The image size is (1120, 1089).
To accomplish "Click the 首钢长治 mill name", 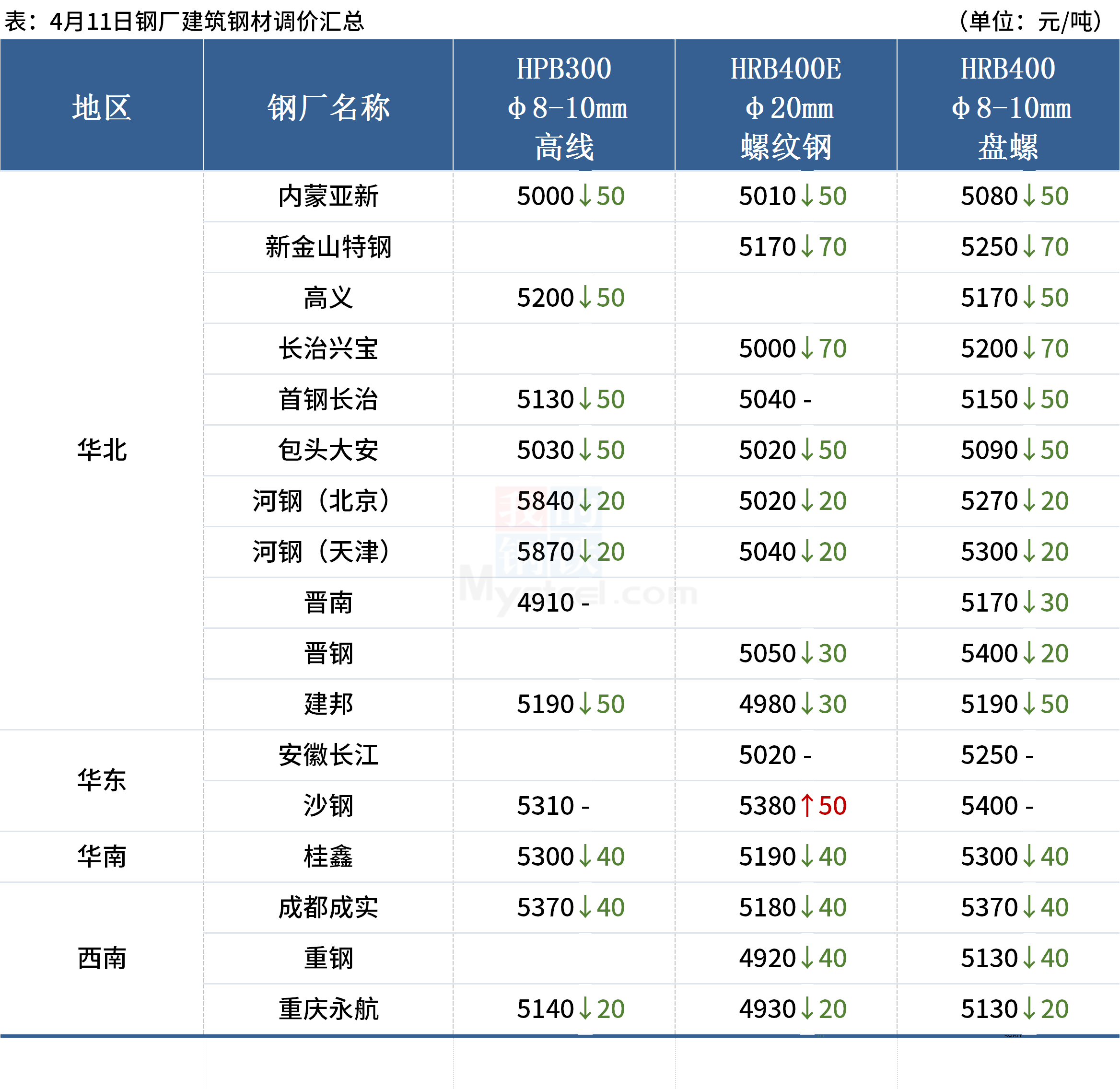I will 328,399.
